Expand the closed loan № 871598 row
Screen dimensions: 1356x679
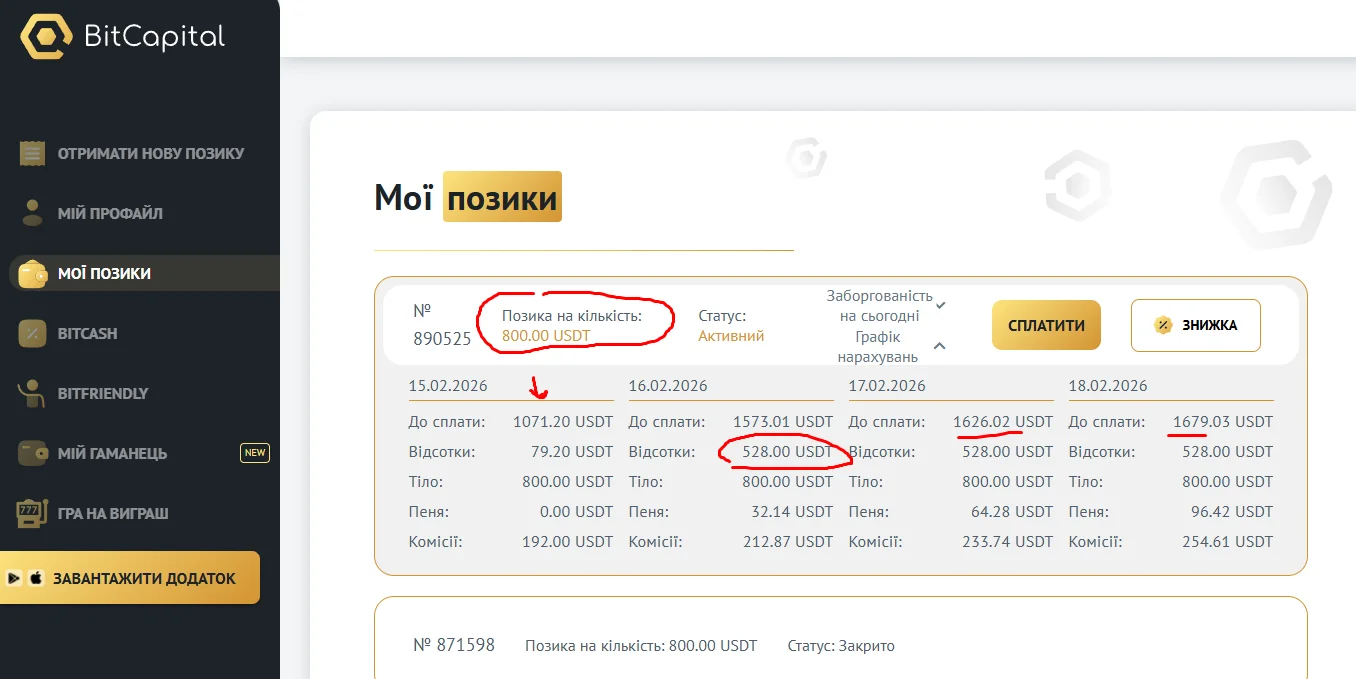pos(840,645)
